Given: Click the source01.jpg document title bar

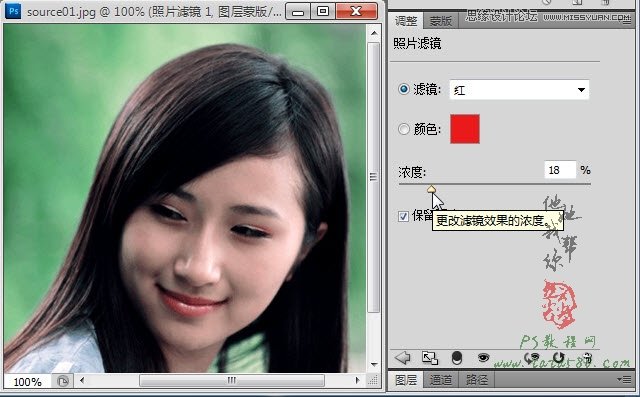Looking at the screenshot, I should tap(154, 11).
